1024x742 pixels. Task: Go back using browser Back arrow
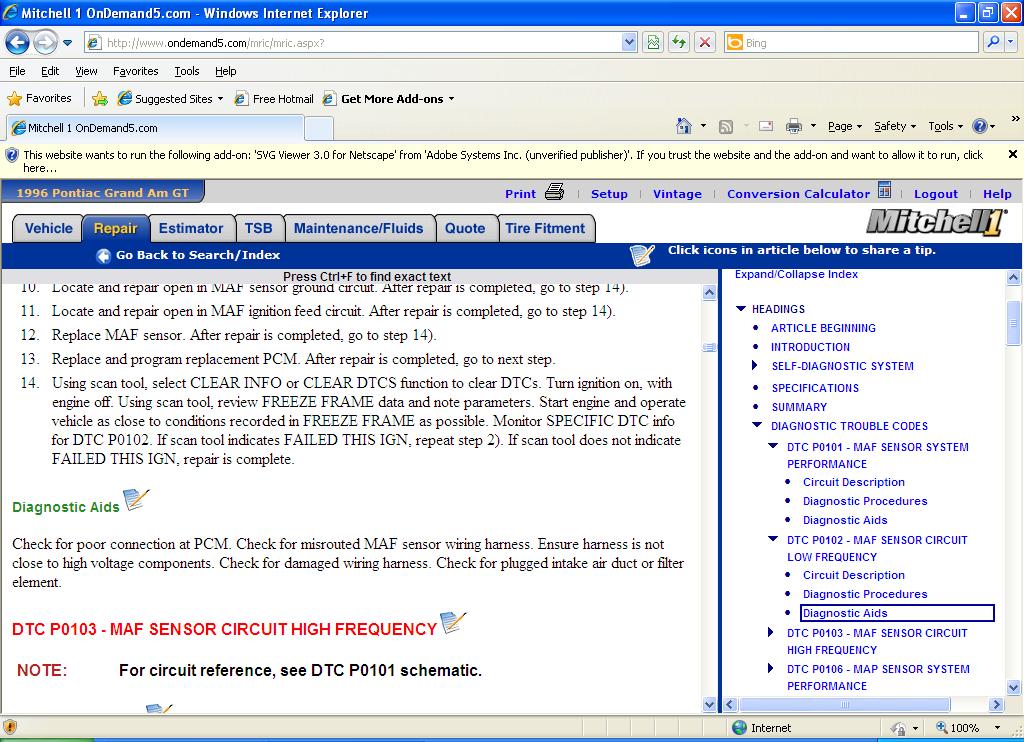coord(18,43)
